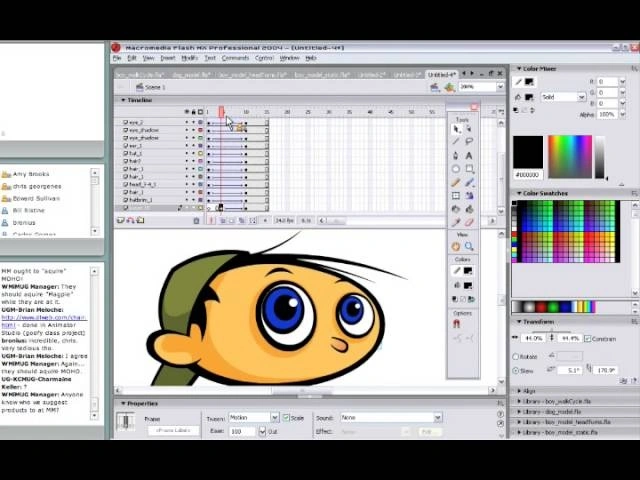This screenshot has height=480, width=640.
Task: Expand Library dog_model.fla panel
Action: tap(519, 412)
